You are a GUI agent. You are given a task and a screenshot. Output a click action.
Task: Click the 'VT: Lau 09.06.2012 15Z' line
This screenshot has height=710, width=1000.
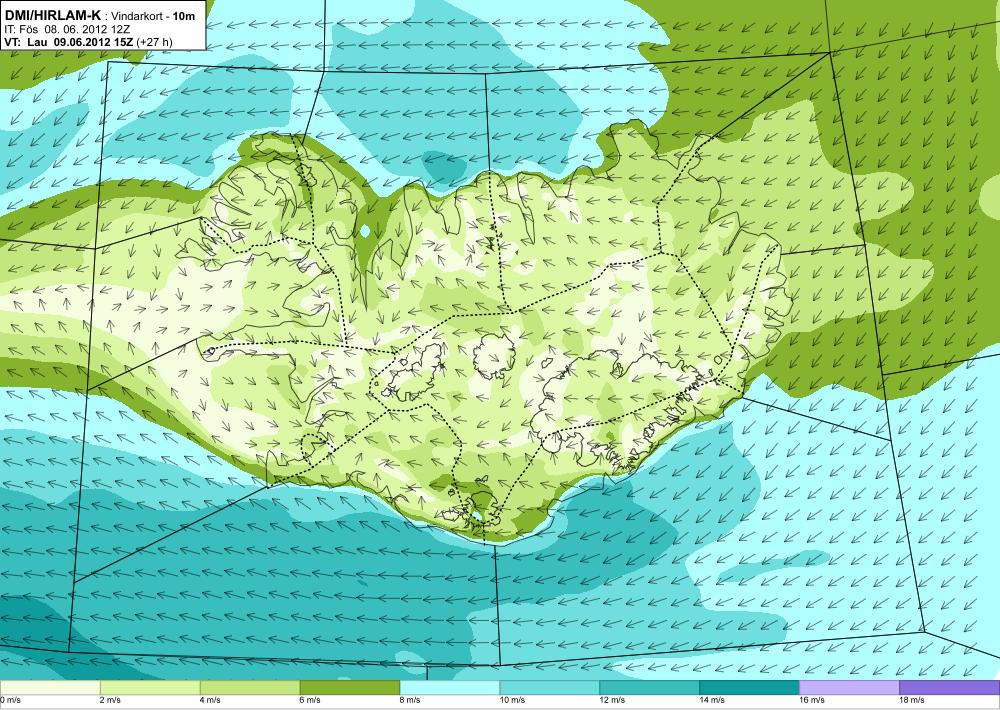(68, 43)
